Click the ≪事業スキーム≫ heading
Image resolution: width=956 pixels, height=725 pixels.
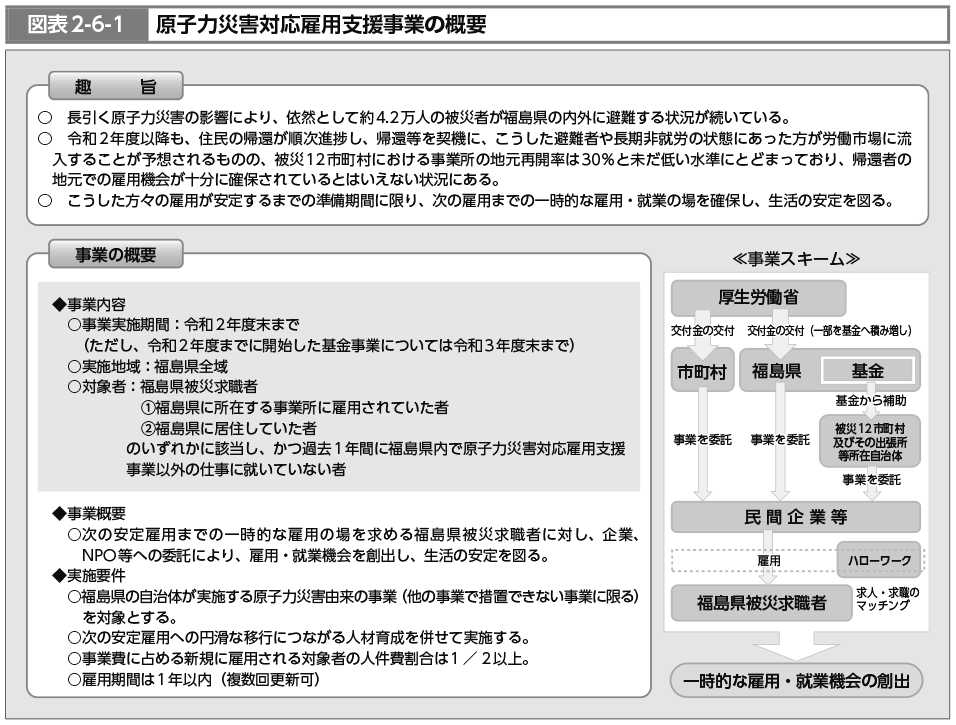coord(796,258)
